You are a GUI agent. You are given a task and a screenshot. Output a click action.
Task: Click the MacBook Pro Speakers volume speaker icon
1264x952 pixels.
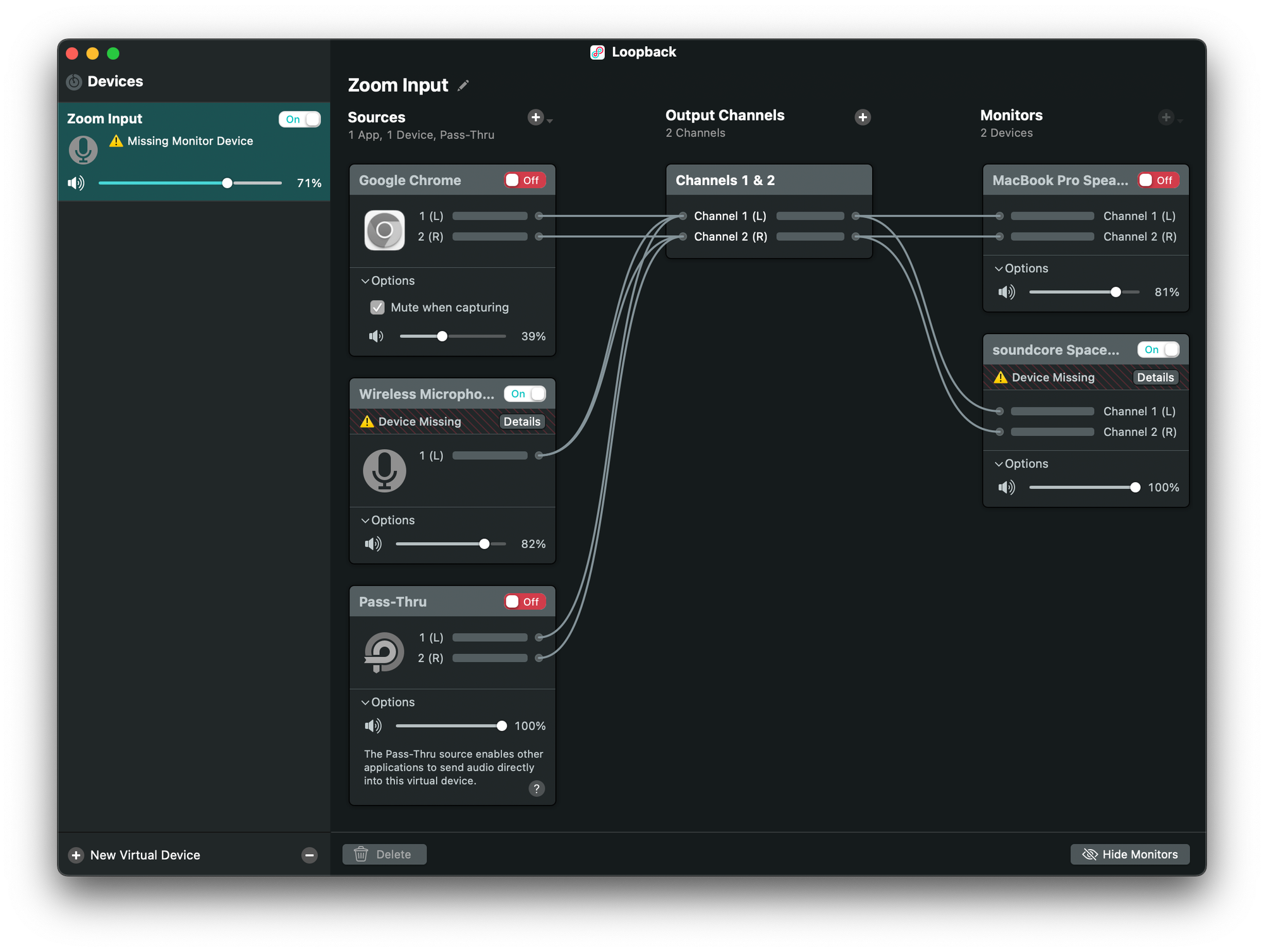point(1007,292)
